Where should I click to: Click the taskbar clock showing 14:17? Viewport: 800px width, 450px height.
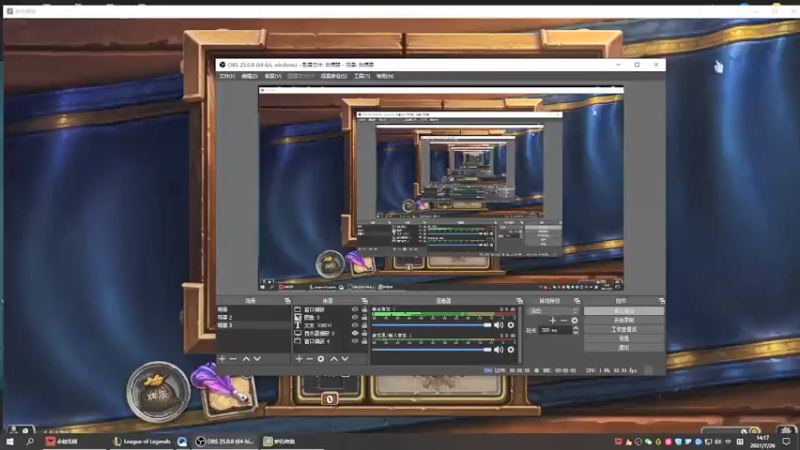(x=762, y=441)
